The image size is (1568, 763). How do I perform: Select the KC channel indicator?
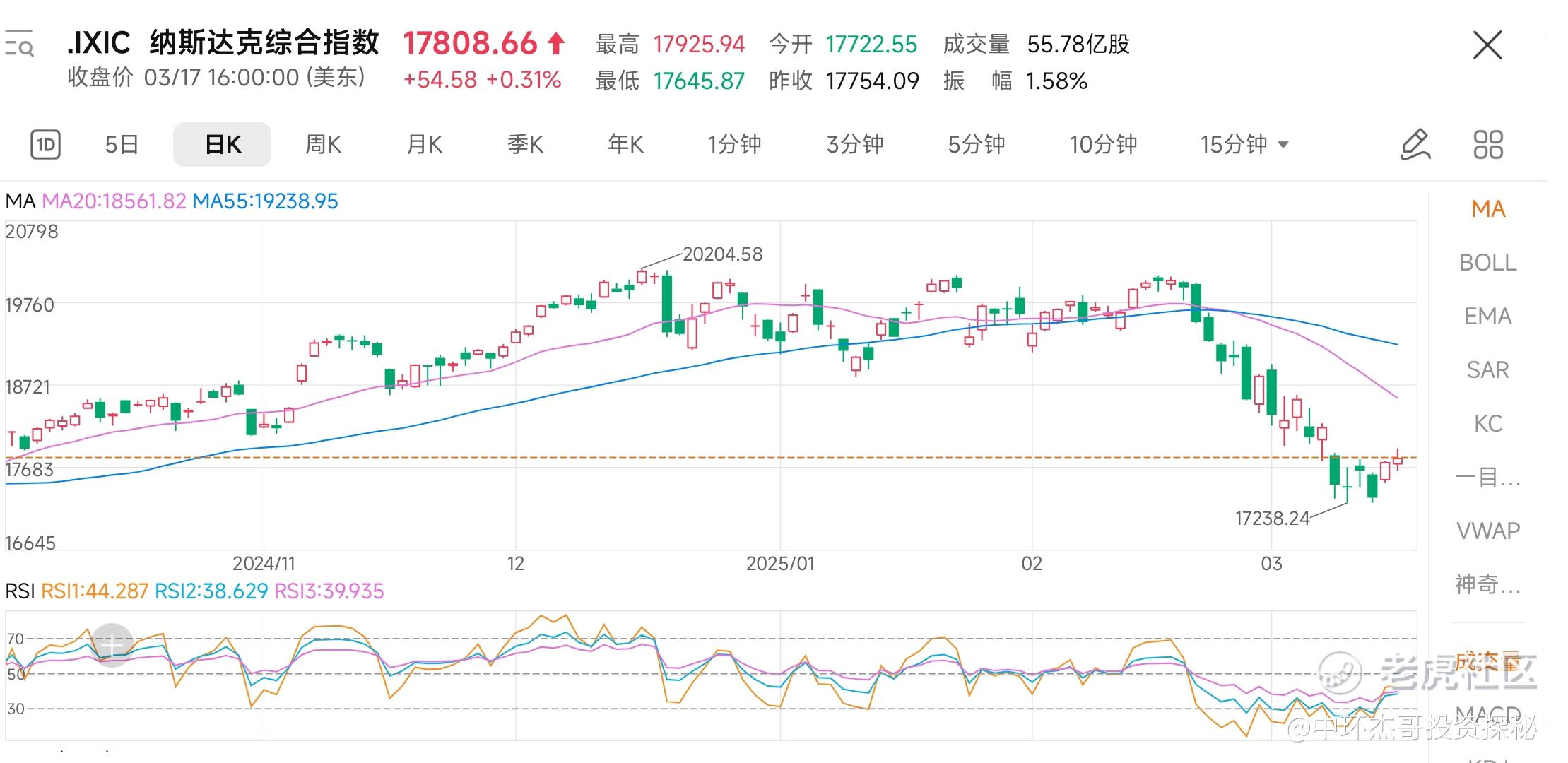coord(1487,424)
